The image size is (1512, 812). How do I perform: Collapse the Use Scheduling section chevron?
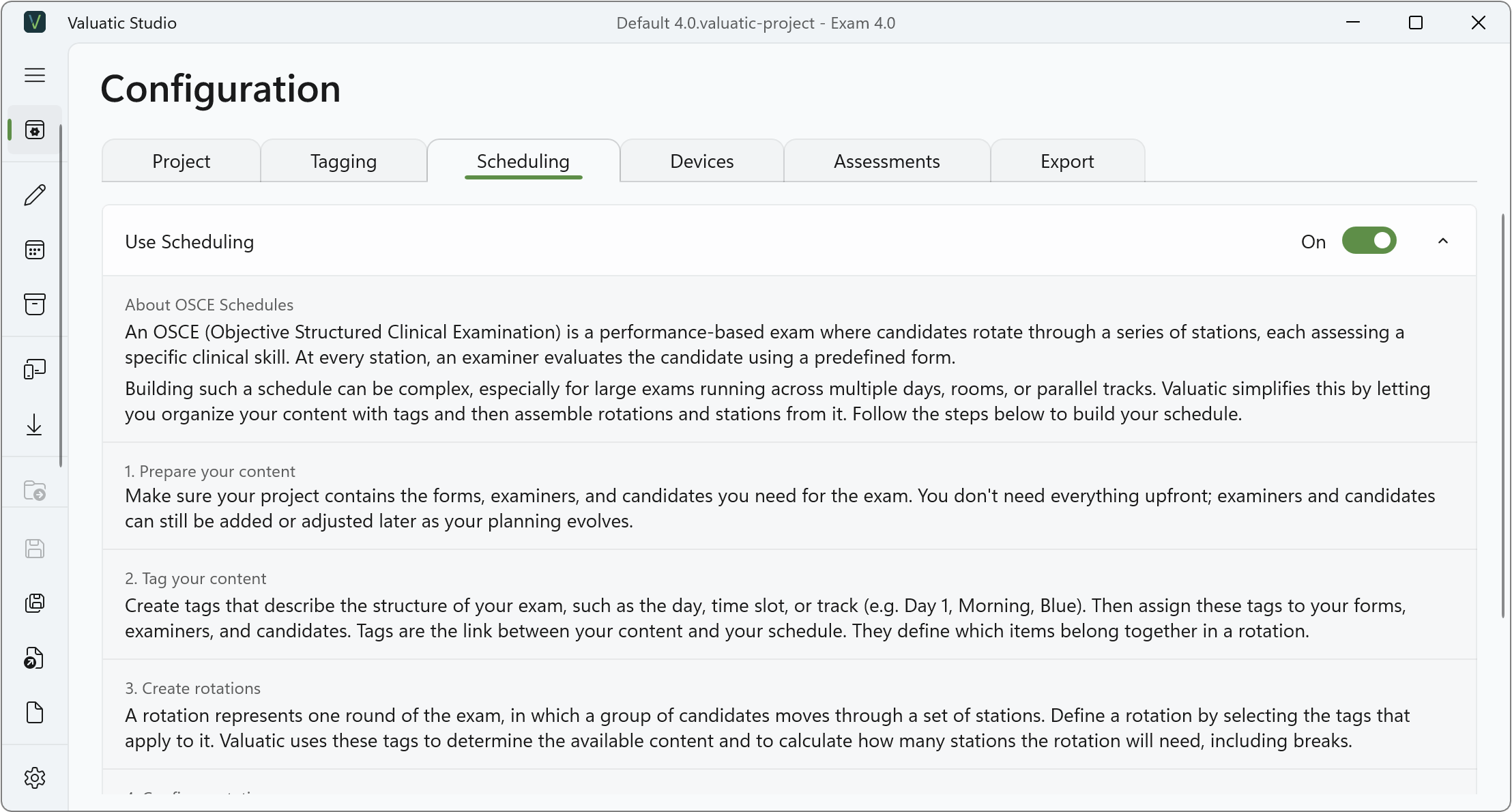pyautogui.click(x=1443, y=241)
